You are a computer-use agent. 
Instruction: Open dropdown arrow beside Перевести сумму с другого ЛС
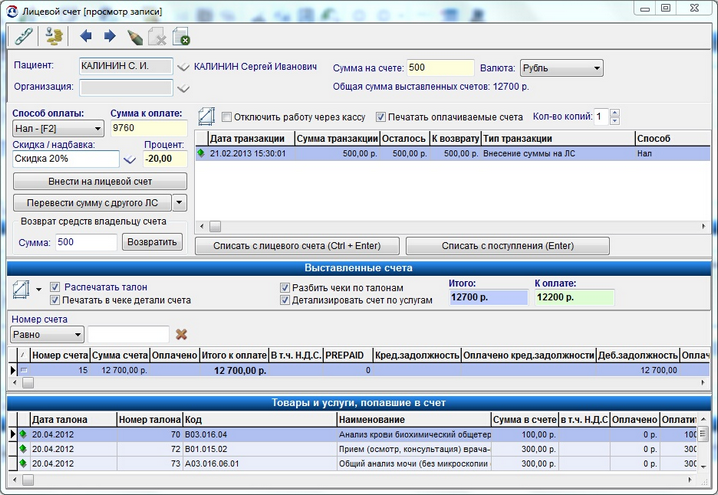180,202
